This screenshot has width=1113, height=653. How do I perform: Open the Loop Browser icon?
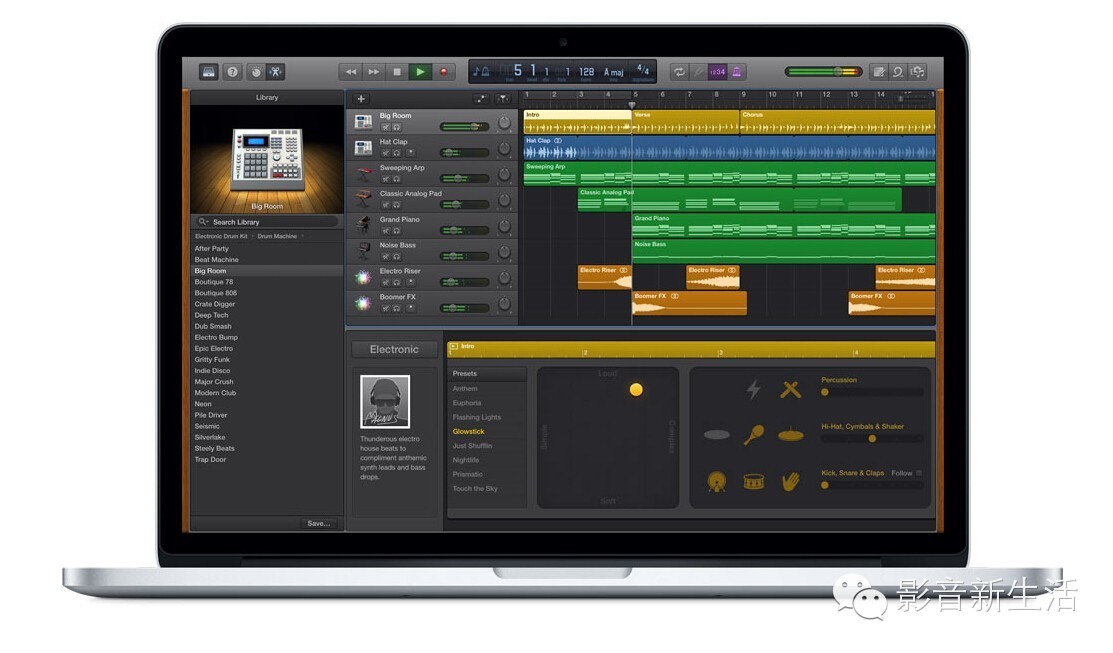(x=898, y=72)
